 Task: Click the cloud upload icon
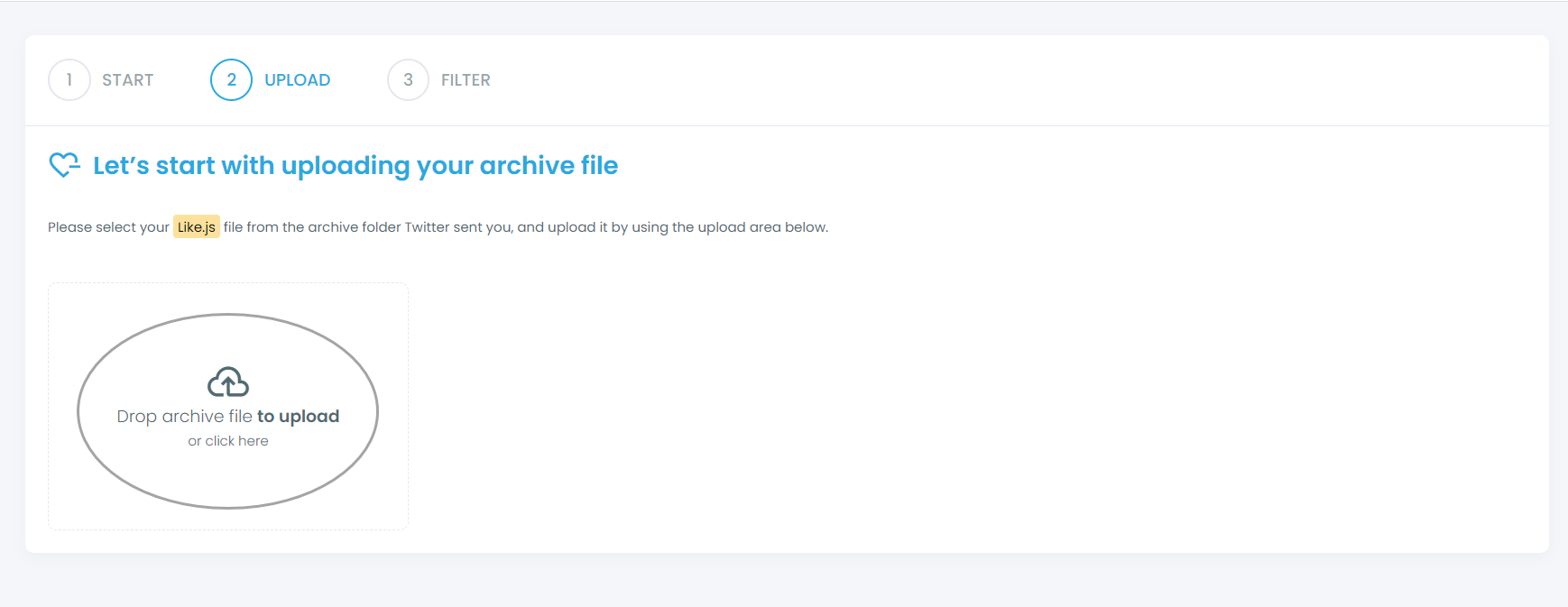pos(228,382)
